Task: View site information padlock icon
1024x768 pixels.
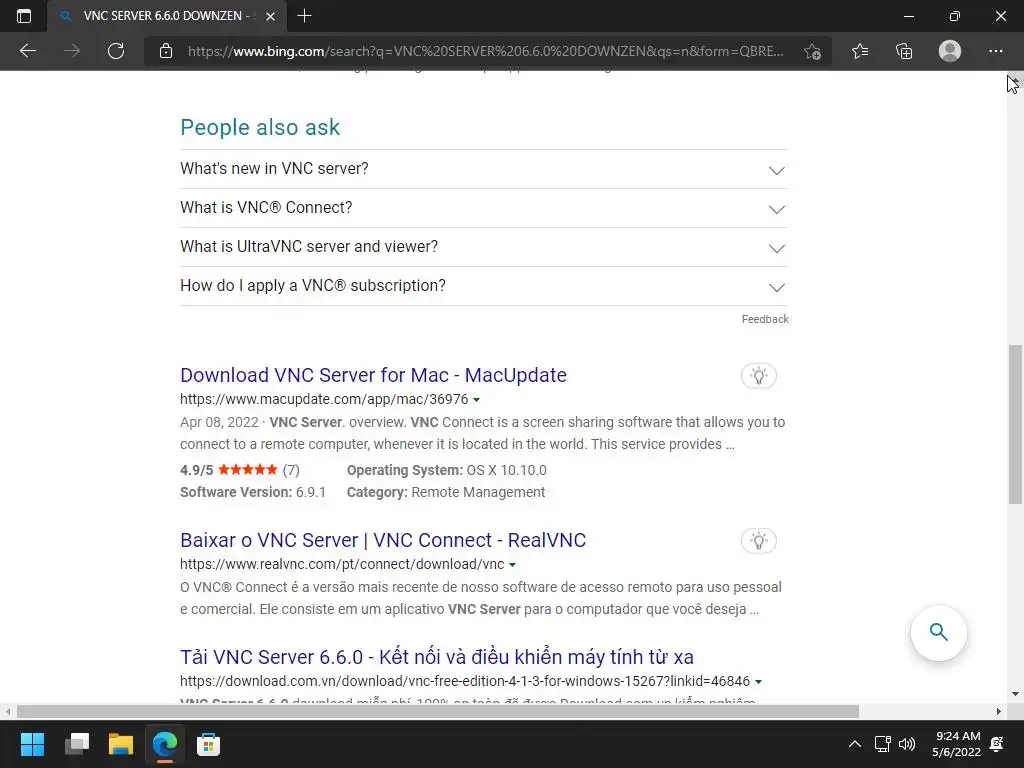Action: click(x=166, y=51)
